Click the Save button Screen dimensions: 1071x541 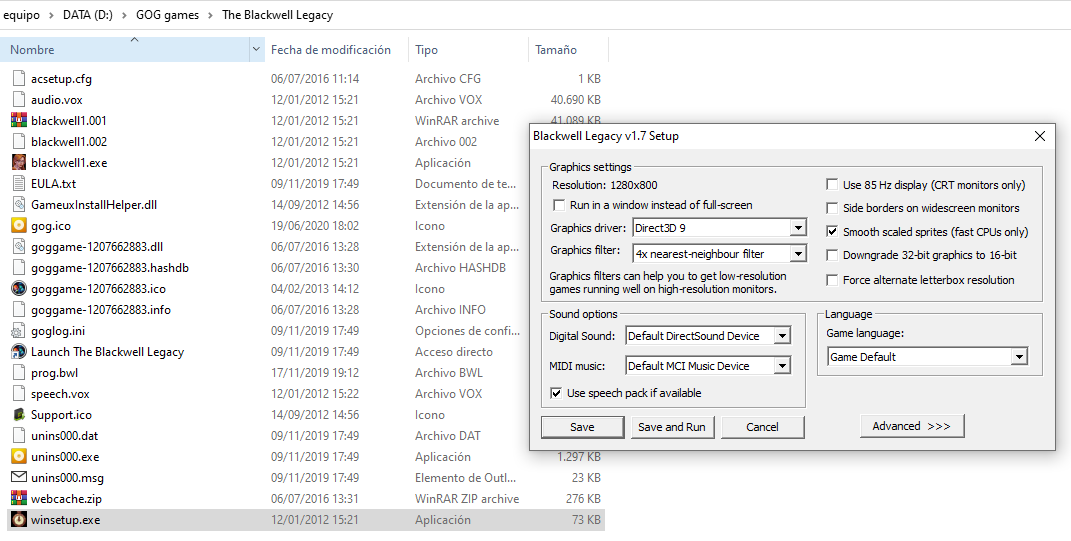(x=582, y=427)
